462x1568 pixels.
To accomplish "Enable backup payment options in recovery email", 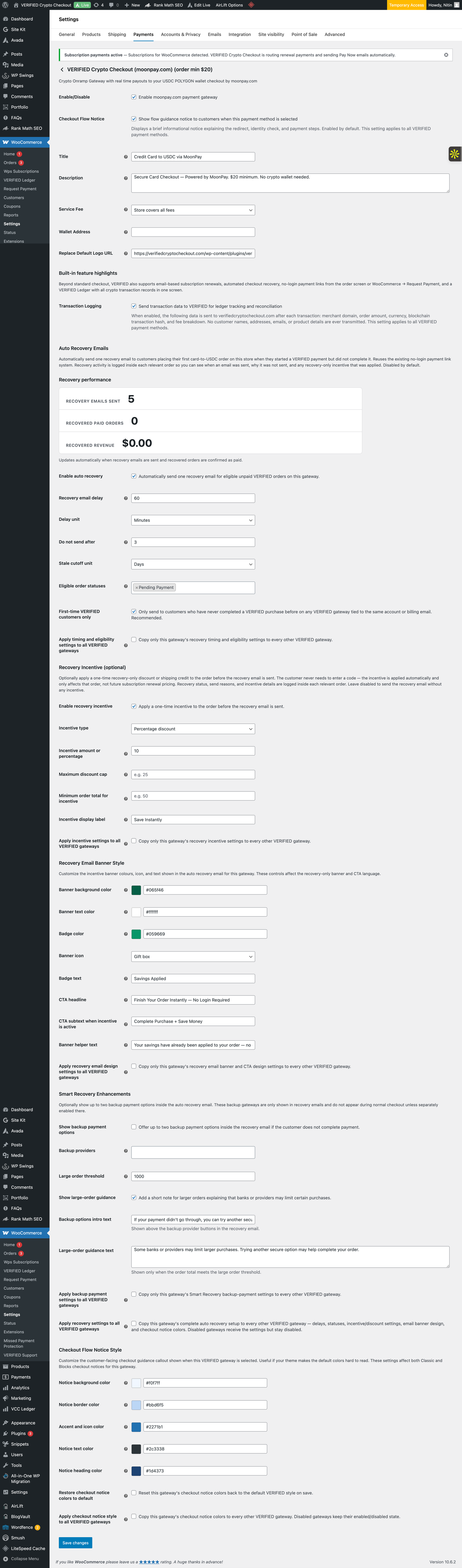I will click(134, 1127).
